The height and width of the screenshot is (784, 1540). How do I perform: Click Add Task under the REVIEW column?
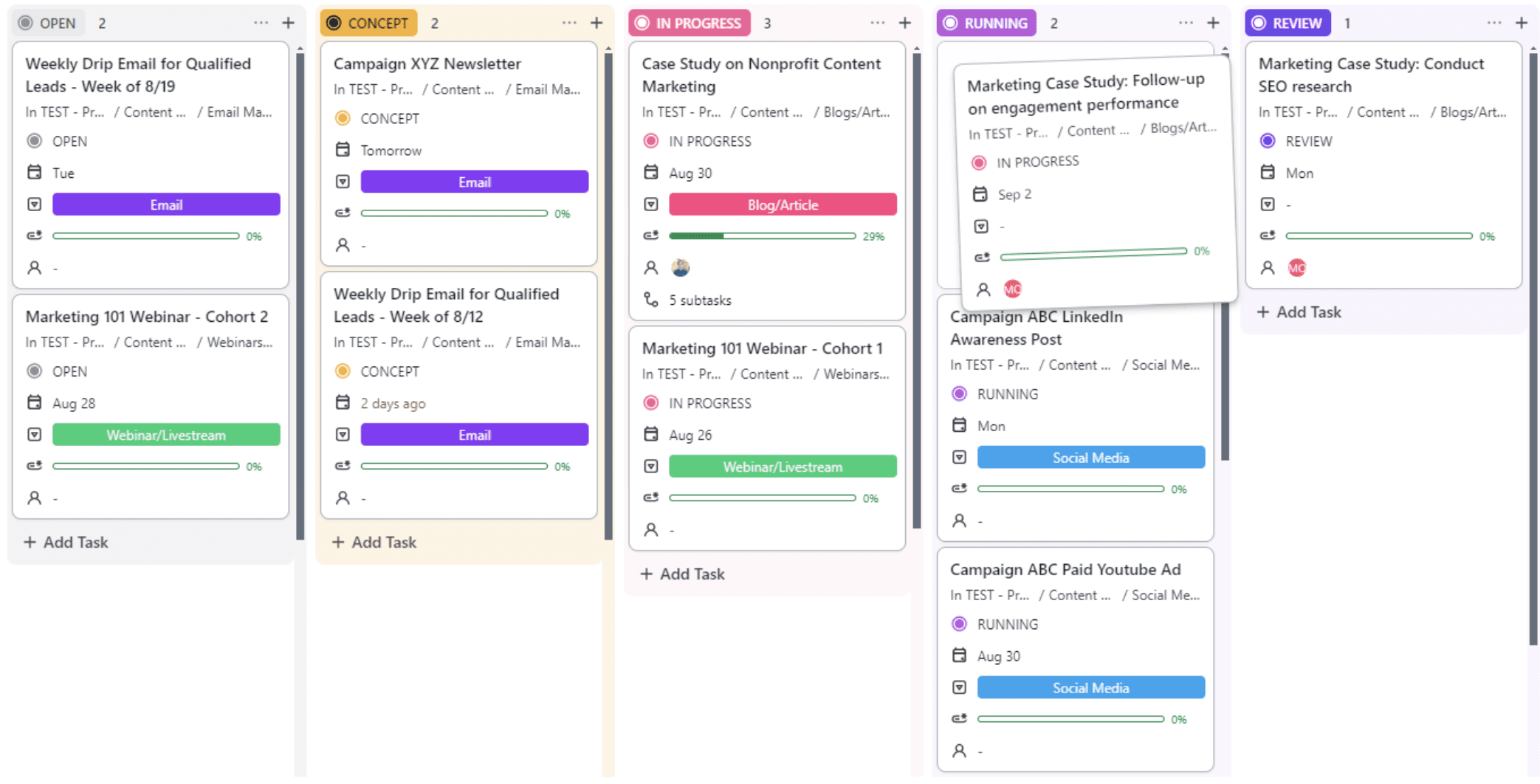[1299, 312]
